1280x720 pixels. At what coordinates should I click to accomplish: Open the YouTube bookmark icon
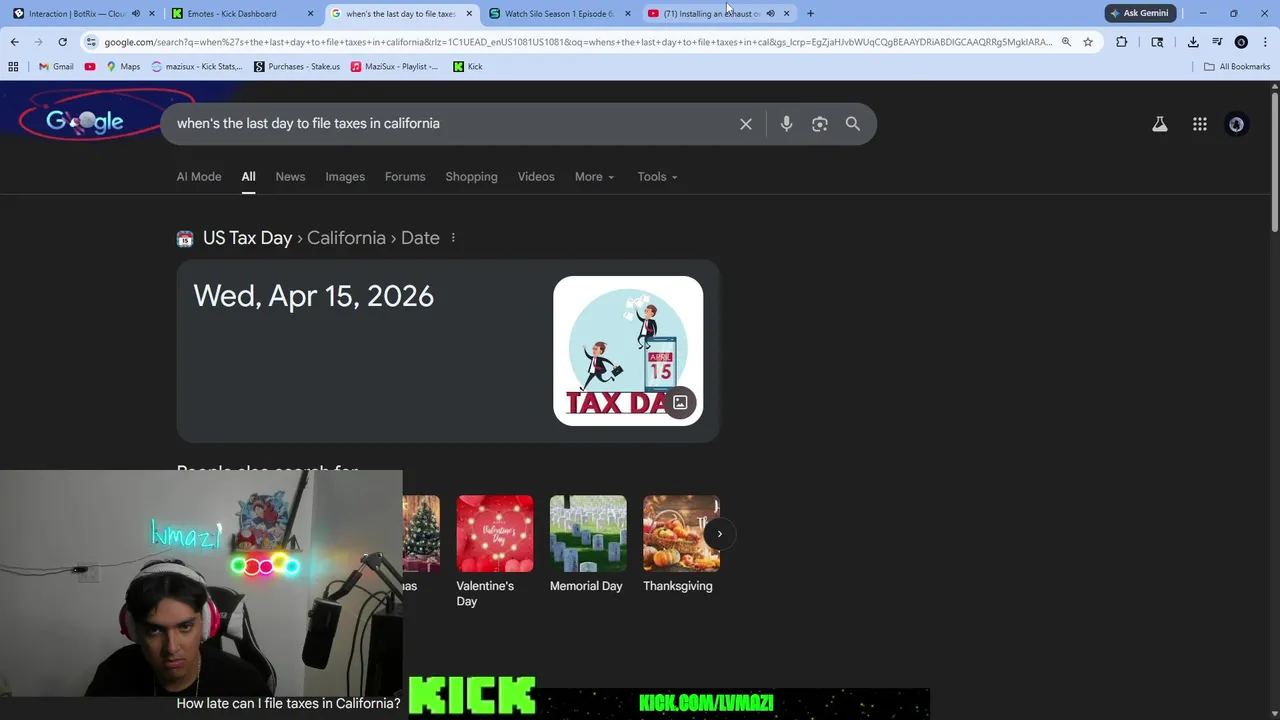coord(90,66)
